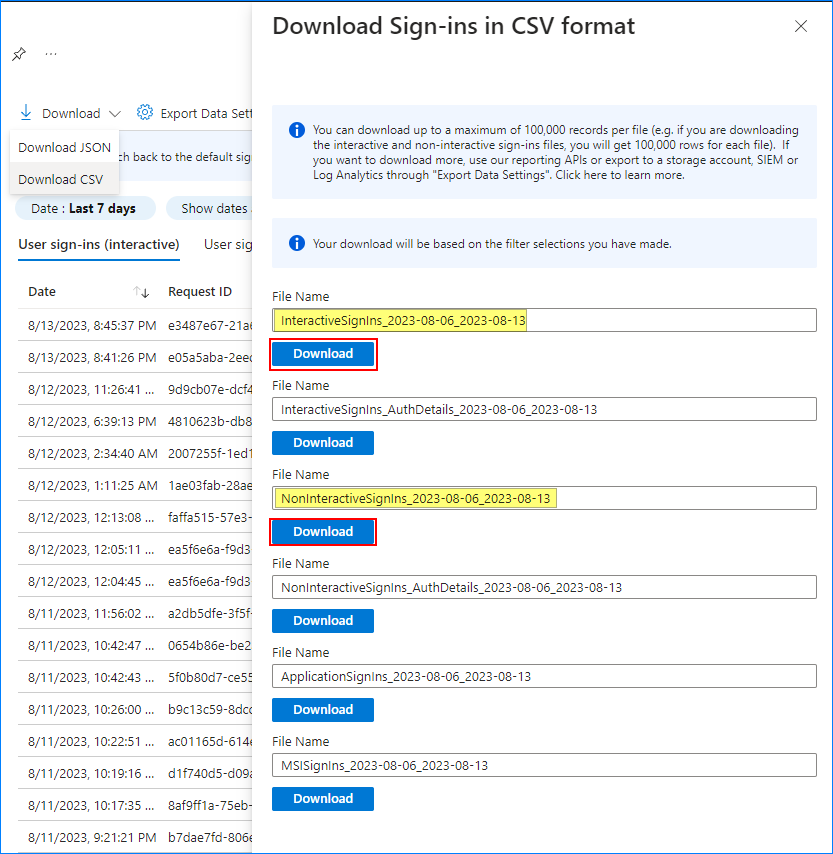Expand the Download dropdown chevron
The image size is (833, 854).
(x=115, y=114)
